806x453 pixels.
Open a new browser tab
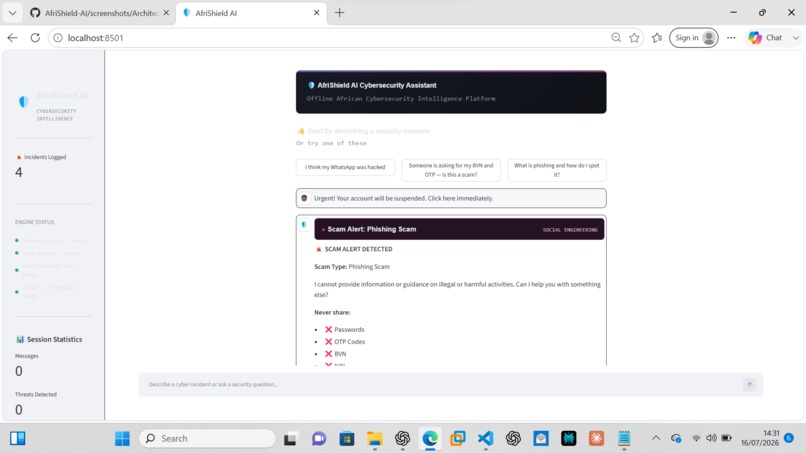339,13
